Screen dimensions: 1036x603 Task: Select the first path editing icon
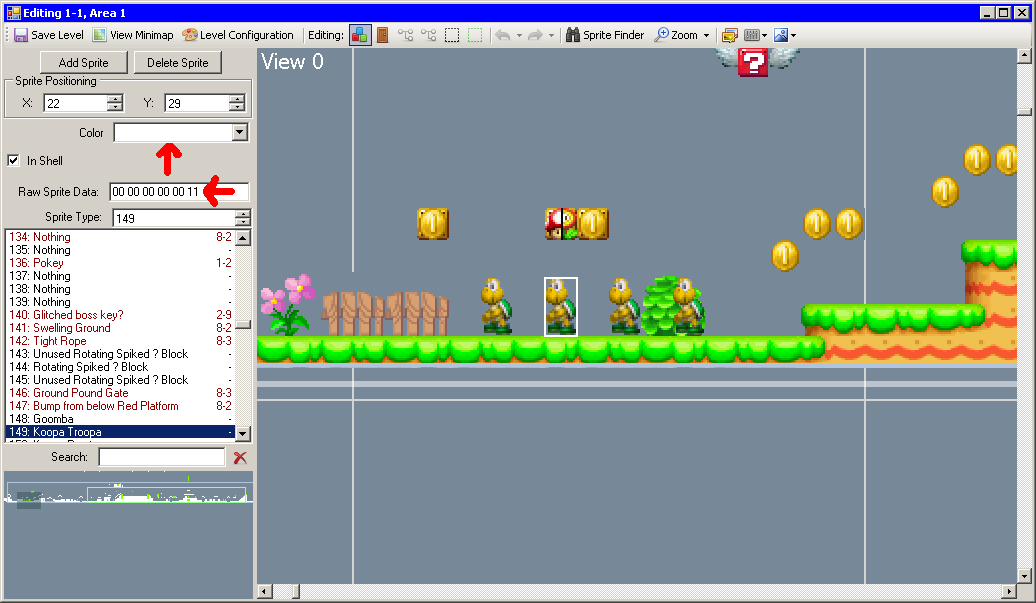[405, 35]
